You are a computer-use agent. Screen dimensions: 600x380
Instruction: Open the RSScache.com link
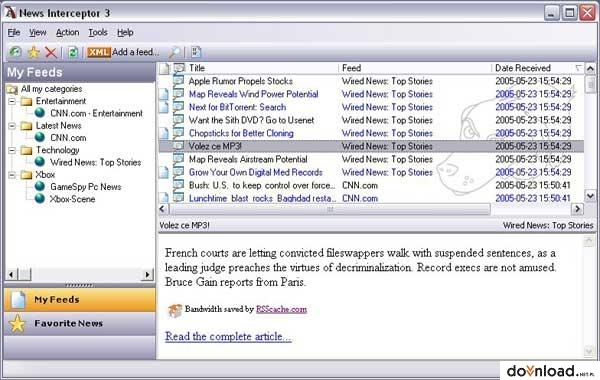point(281,309)
